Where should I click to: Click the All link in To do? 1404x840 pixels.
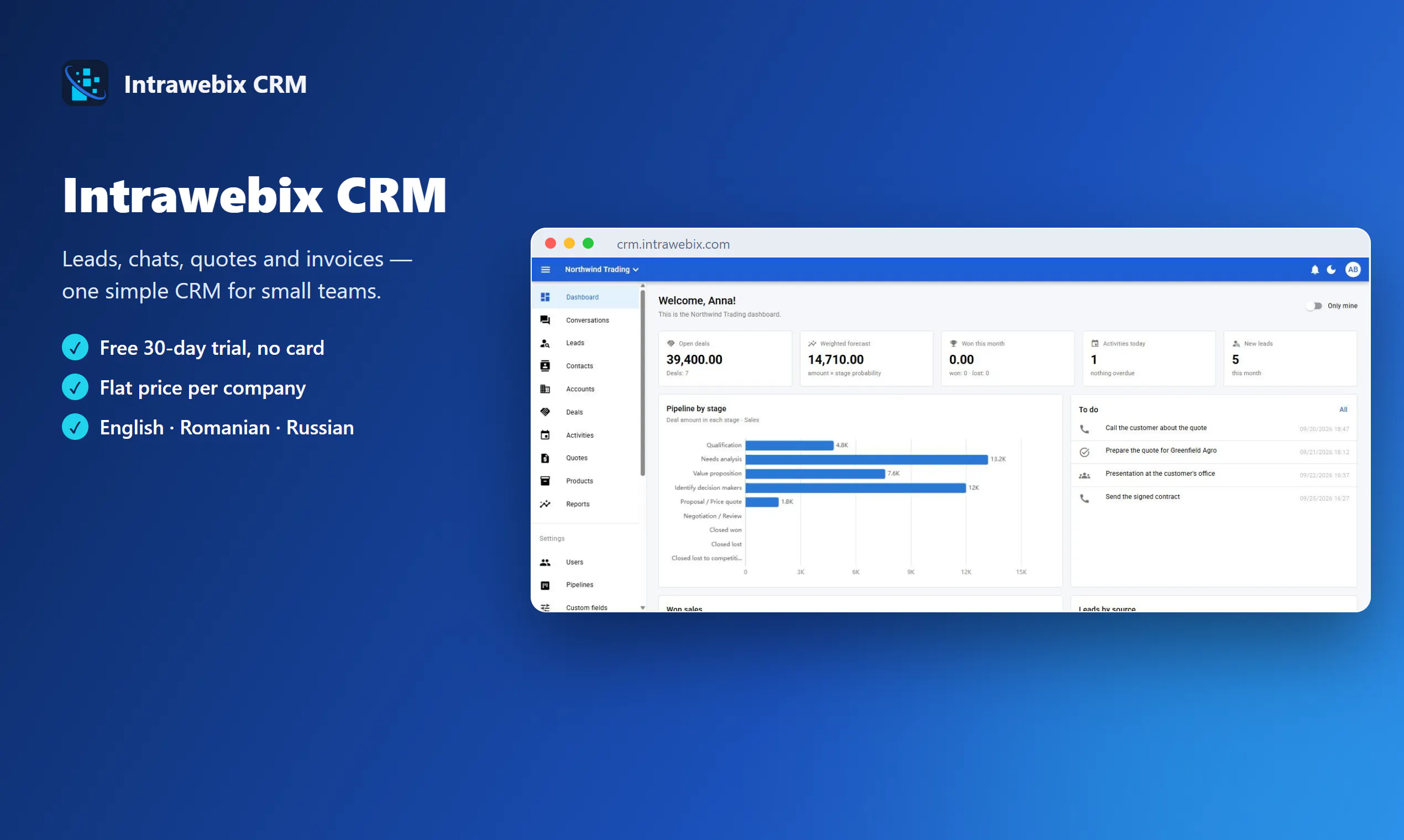(x=1343, y=410)
